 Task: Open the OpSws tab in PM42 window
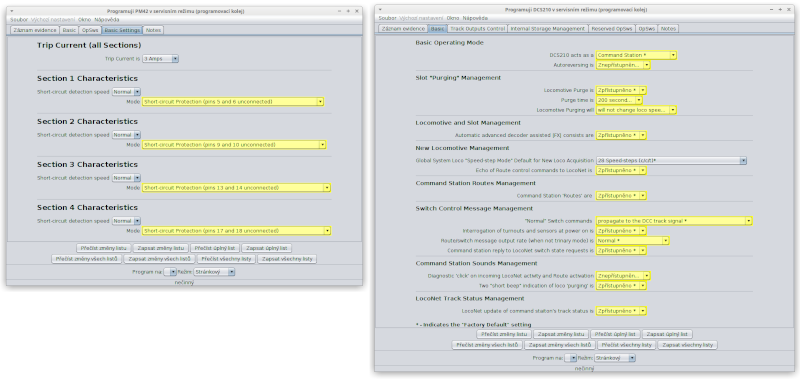pos(90,30)
